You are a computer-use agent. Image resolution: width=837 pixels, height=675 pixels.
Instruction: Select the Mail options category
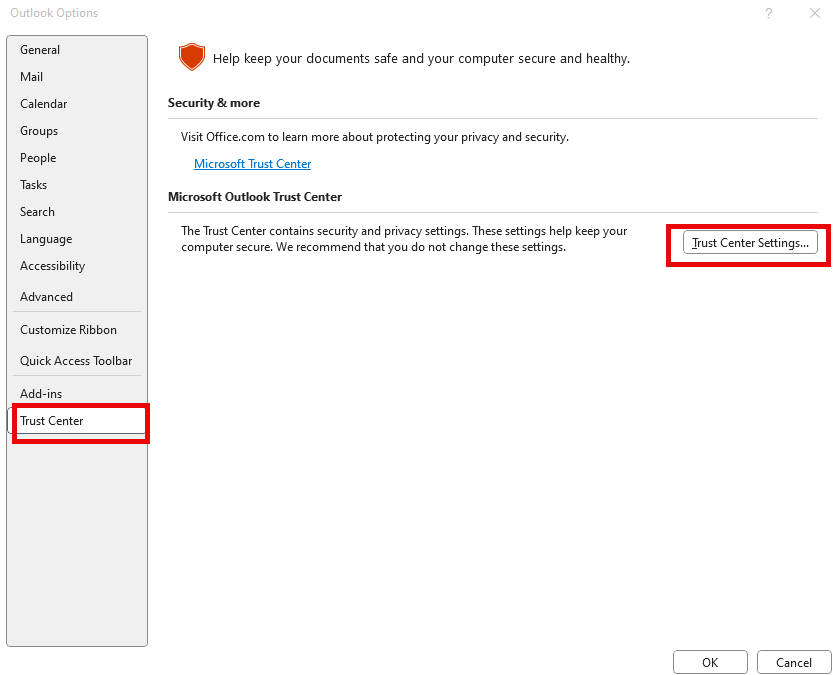pos(77,77)
